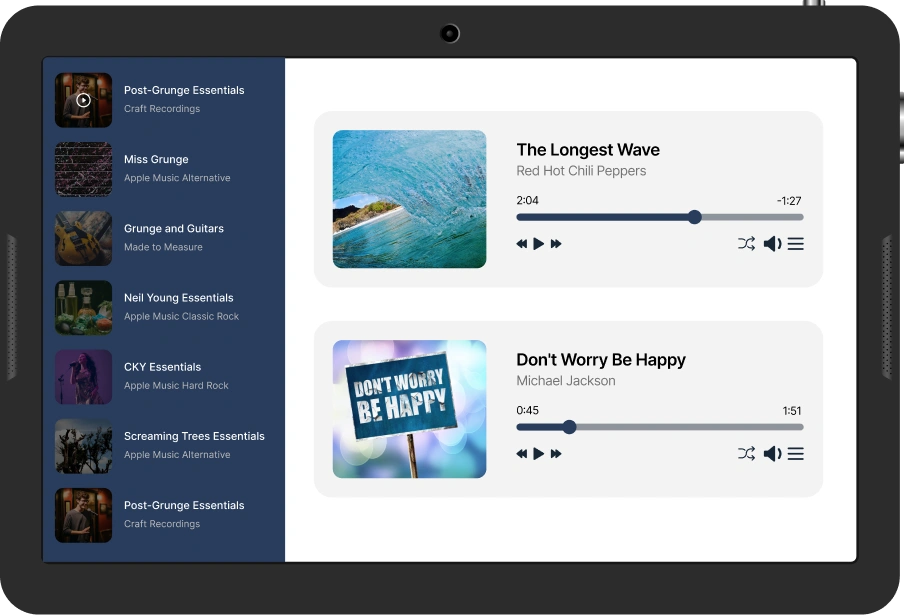Click the progress slider on The Longest Wave

[658, 216]
